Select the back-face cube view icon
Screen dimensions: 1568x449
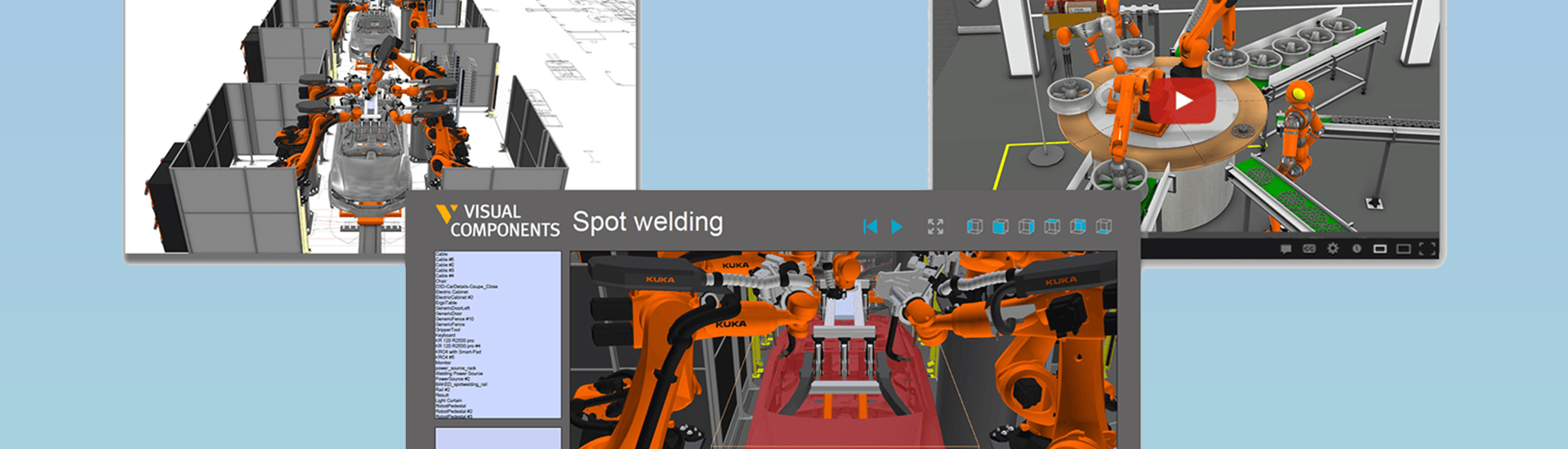(x=1078, y=227)
